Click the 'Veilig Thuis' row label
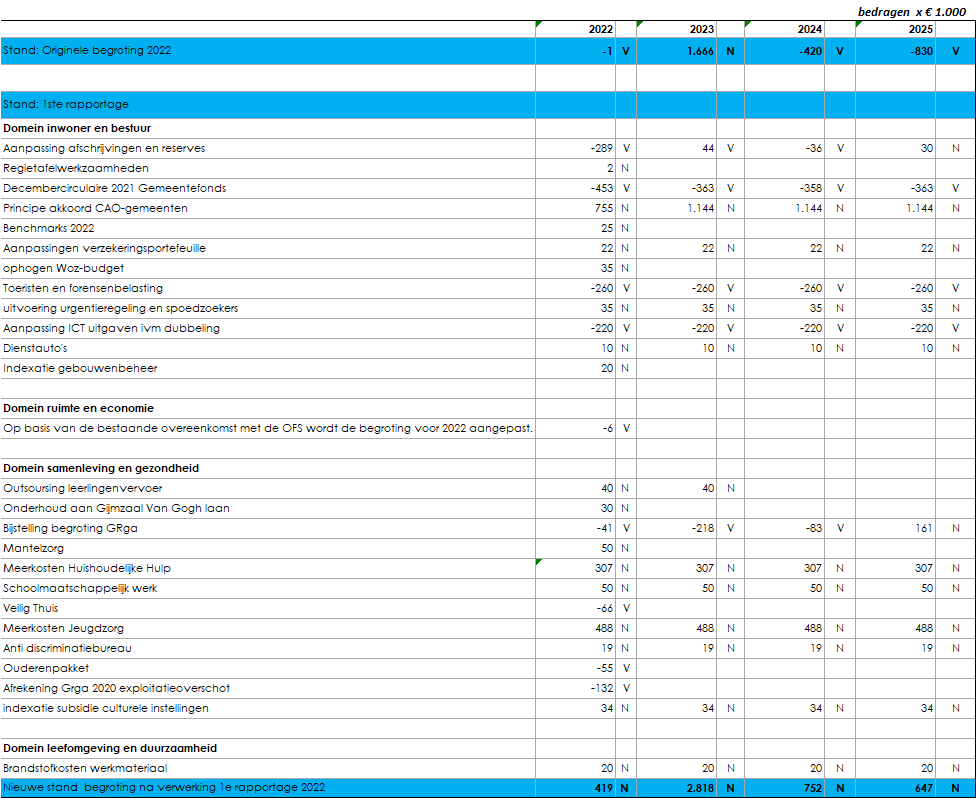 click(30, 608)
